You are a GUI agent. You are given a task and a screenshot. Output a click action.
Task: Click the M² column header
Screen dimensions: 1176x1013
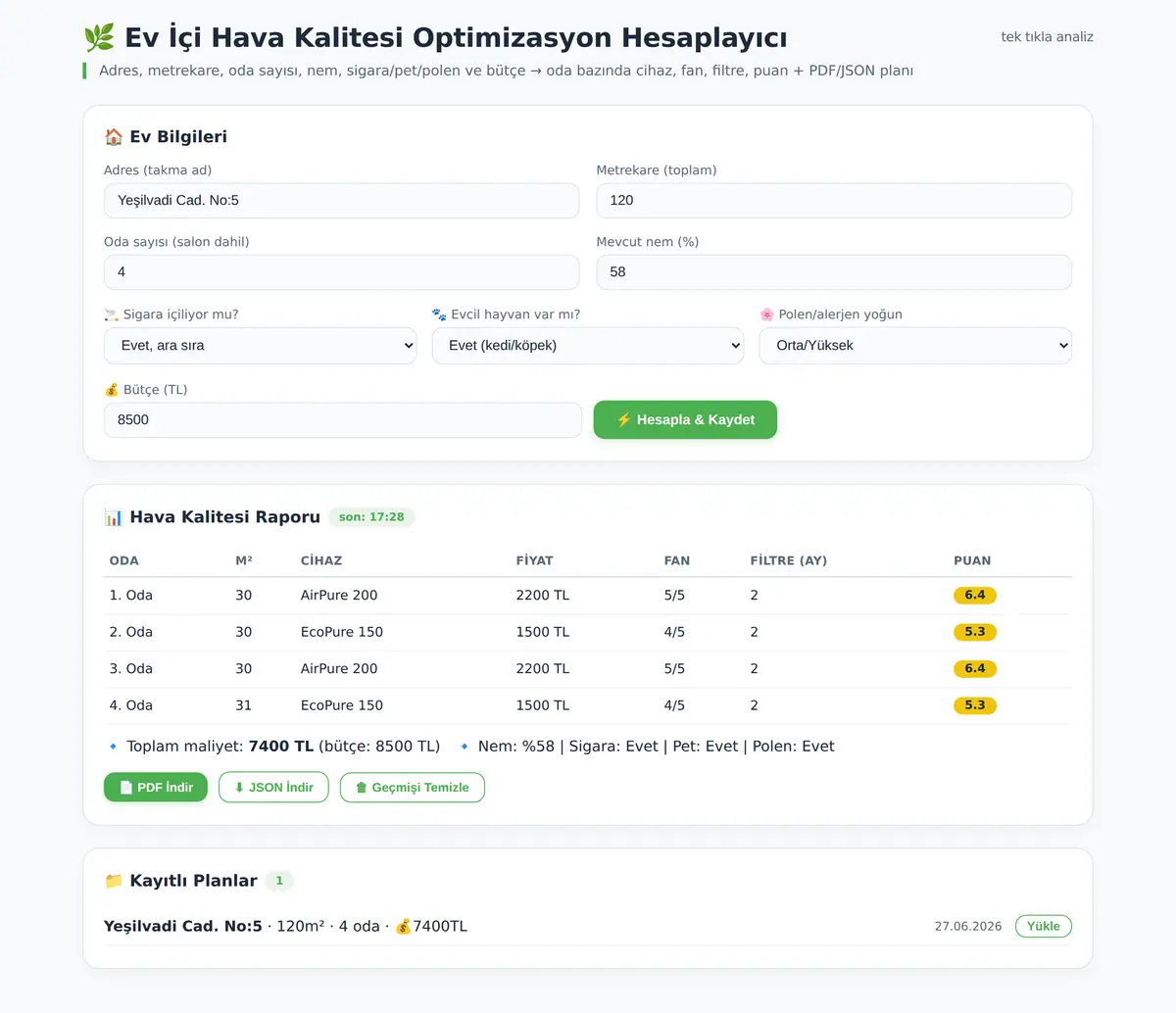[244, 561]
